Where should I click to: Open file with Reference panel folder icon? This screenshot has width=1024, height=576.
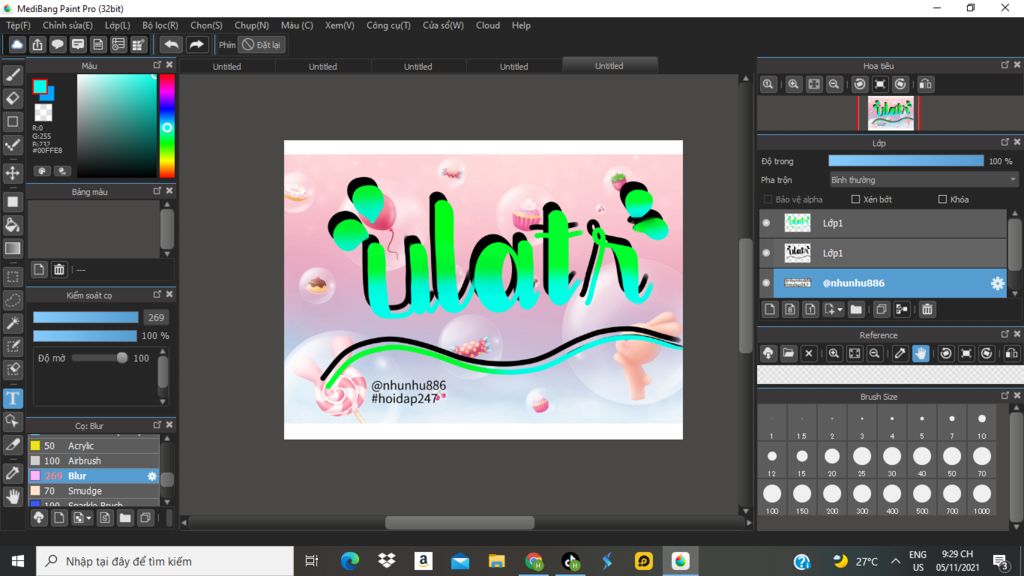click(788, 353)
